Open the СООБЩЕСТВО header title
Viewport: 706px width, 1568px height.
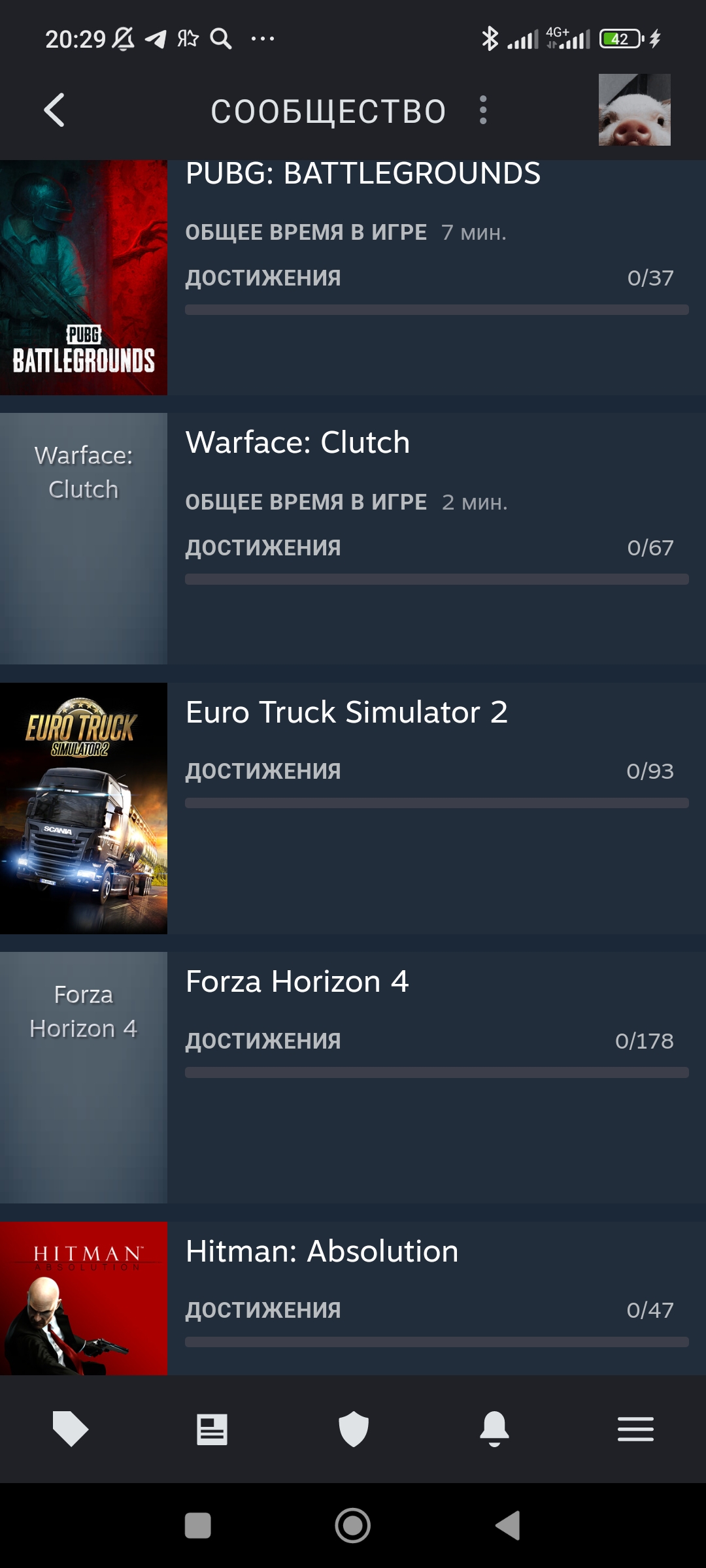coord(329,111)
